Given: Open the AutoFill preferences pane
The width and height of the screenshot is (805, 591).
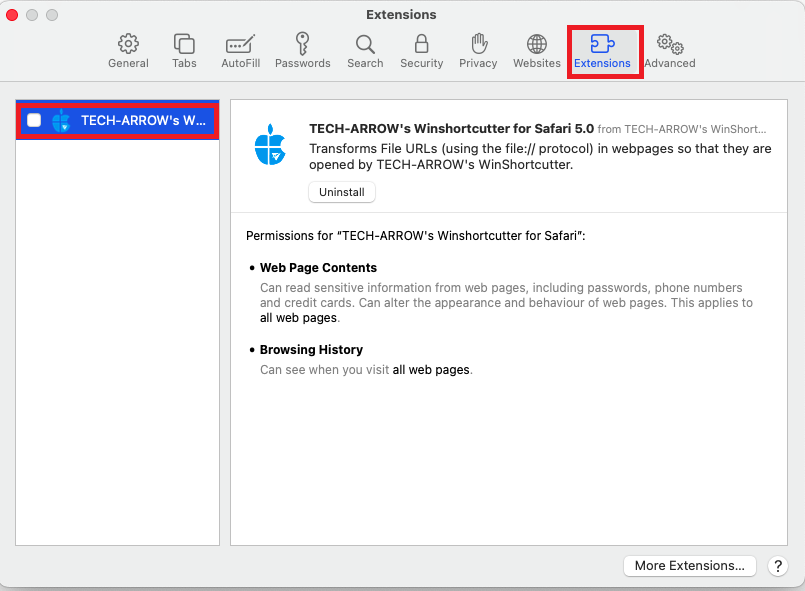Looking at the screenshot, I should click(240, 51).
